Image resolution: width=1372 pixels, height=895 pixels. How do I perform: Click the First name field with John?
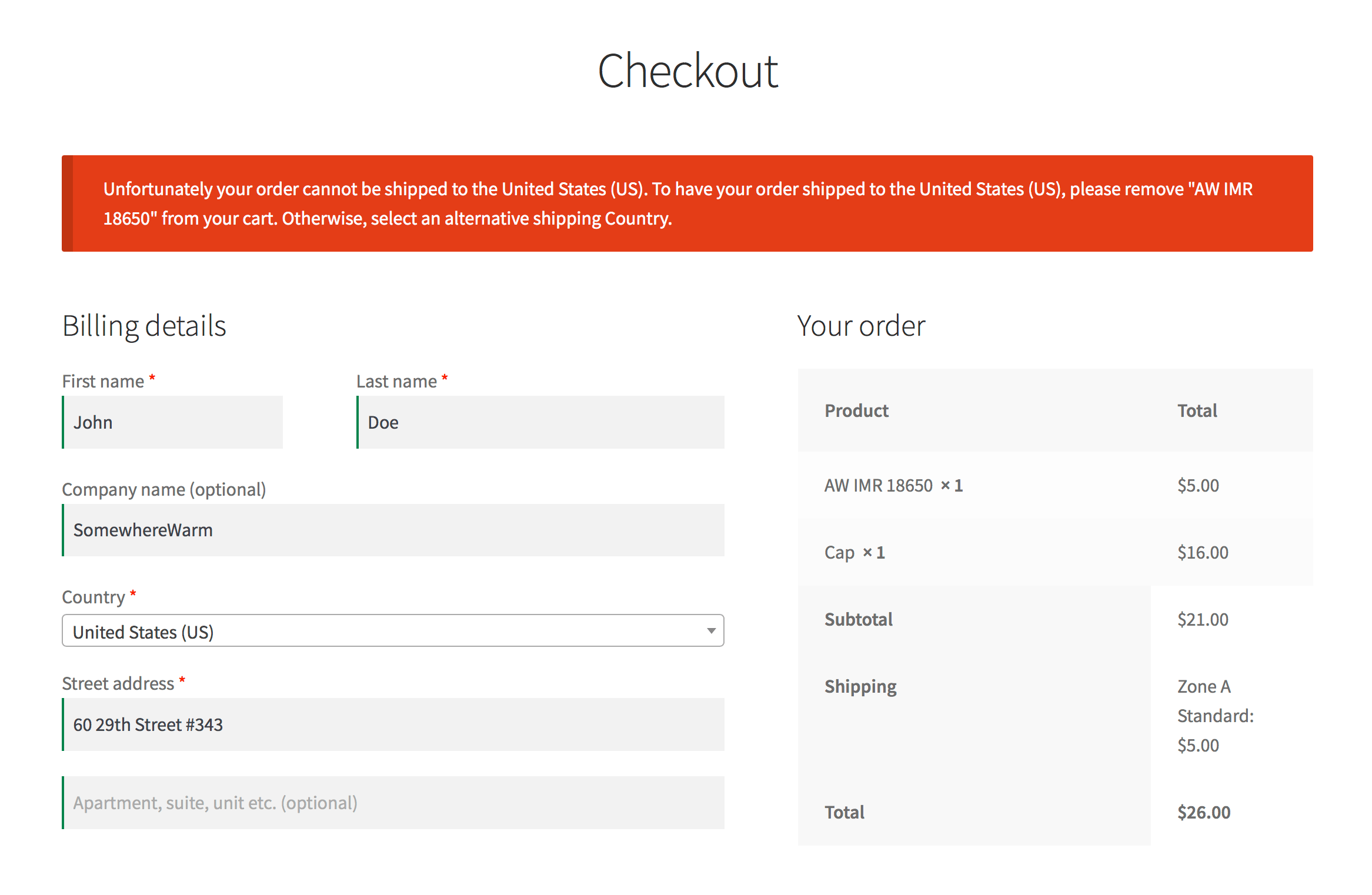click(173, 422)
